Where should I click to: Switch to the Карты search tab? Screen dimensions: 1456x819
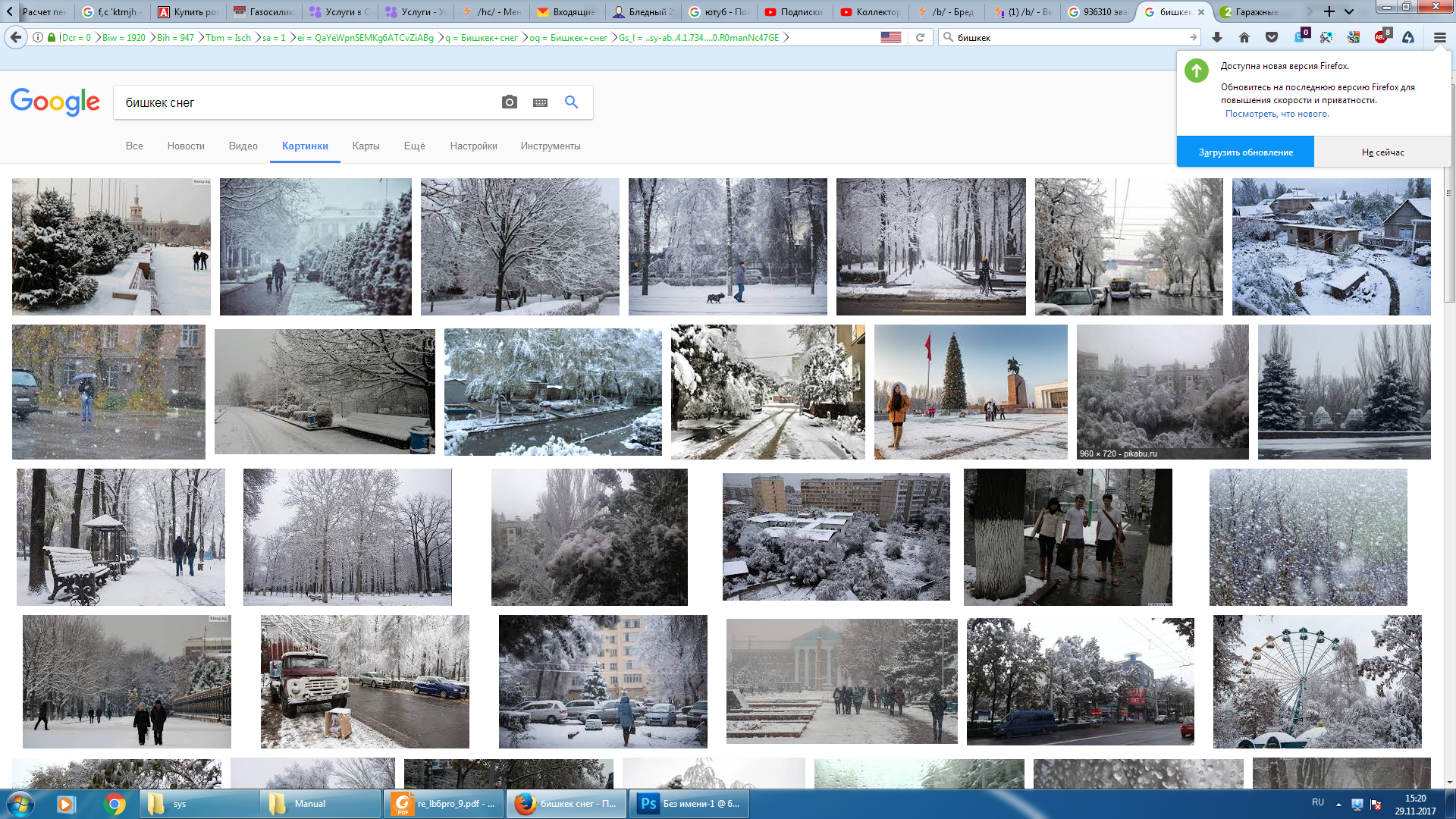tap(366, 146)
